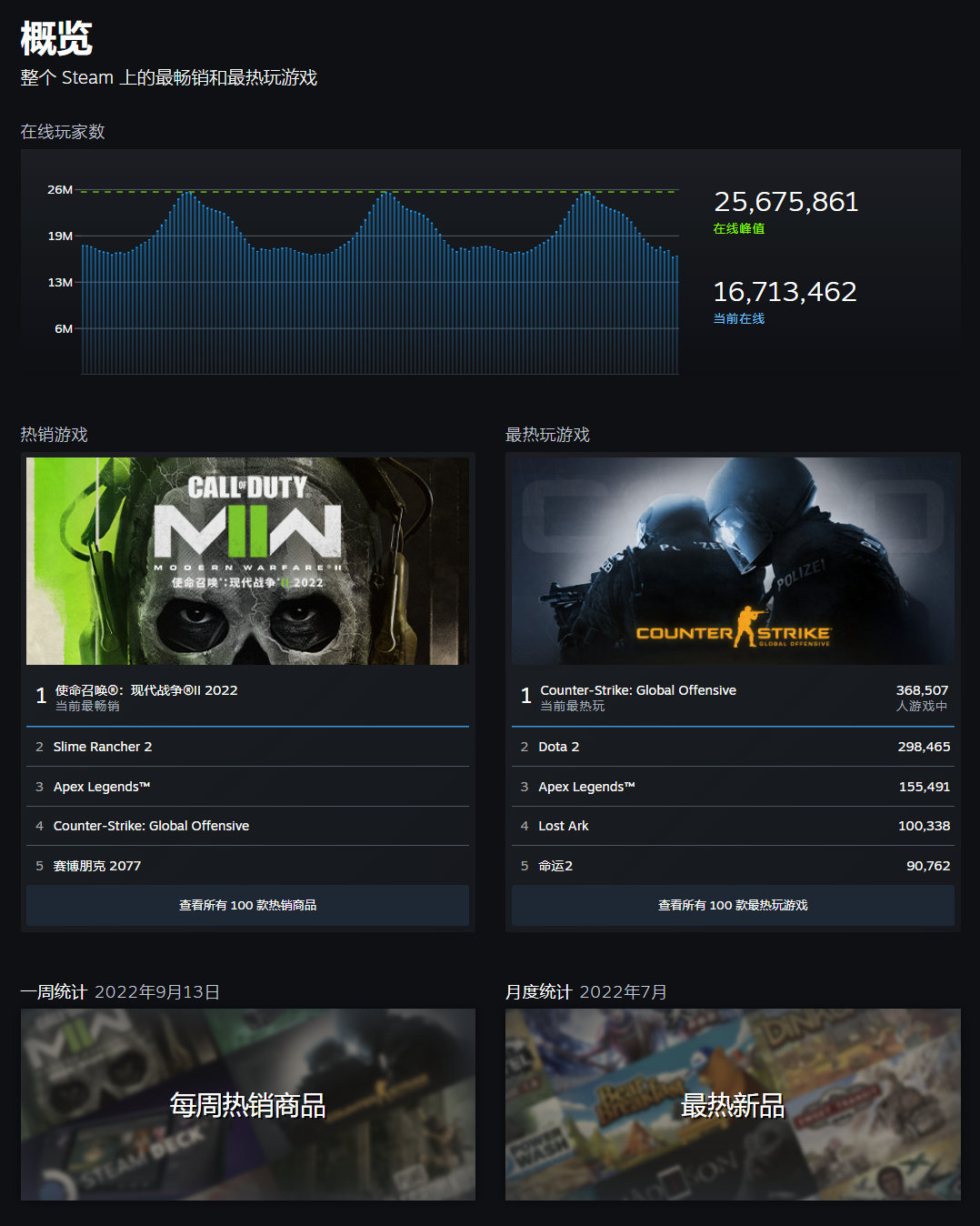Click the 25,675,861 peak online figure
The width and height of the screenshot is (980, 1226).
(x=786, y=202)
